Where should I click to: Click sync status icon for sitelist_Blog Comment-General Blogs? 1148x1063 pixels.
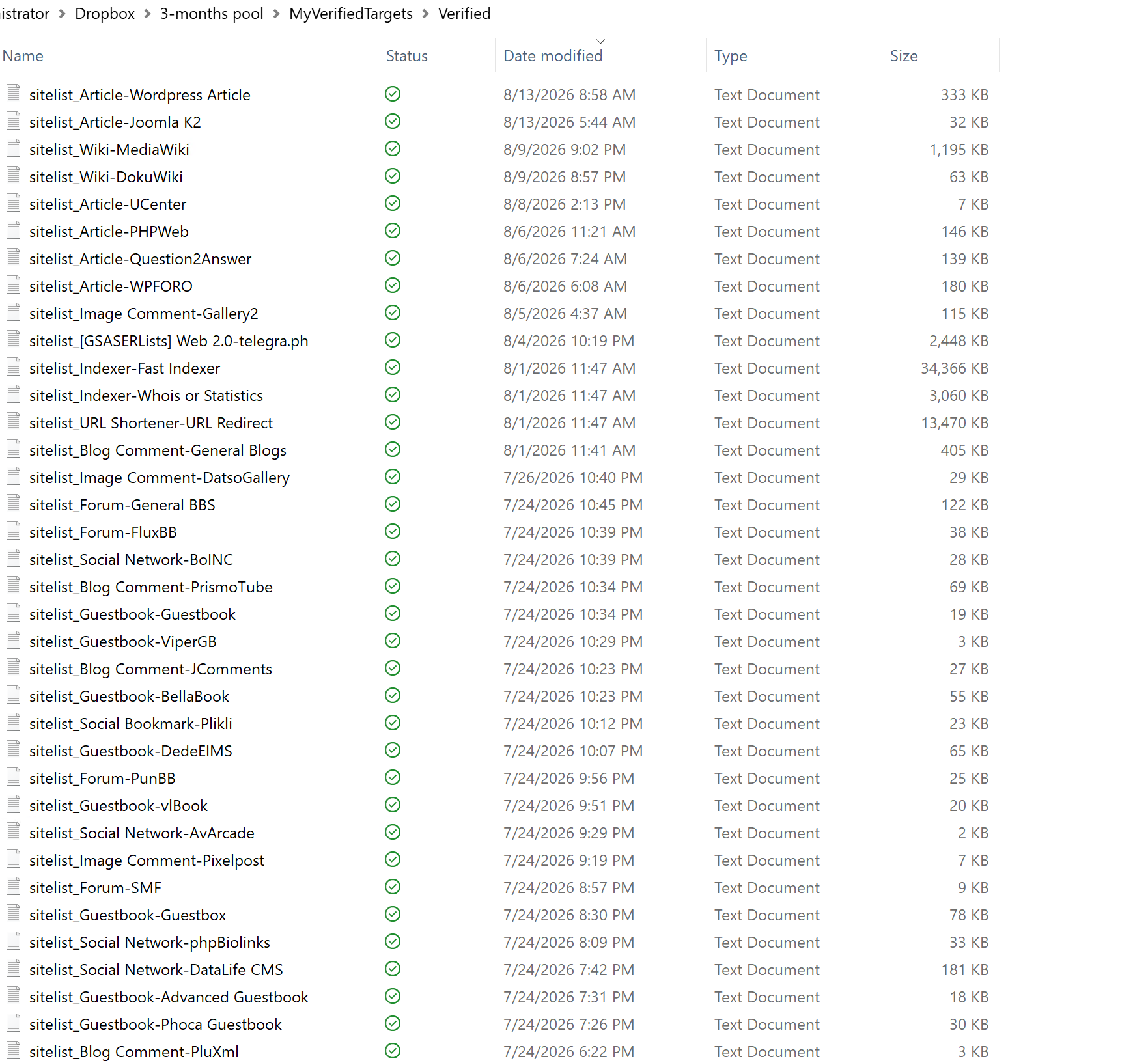tap(393, 449)
